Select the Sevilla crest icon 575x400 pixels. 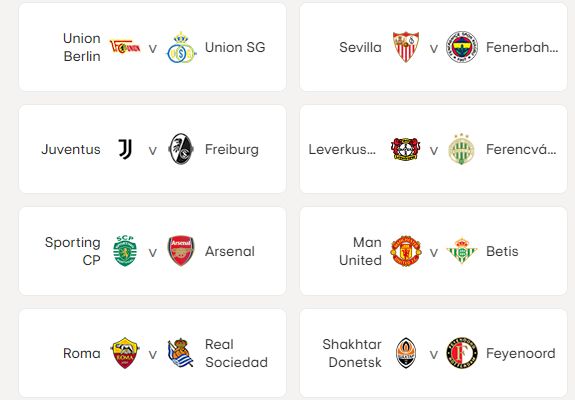(406, 47)
